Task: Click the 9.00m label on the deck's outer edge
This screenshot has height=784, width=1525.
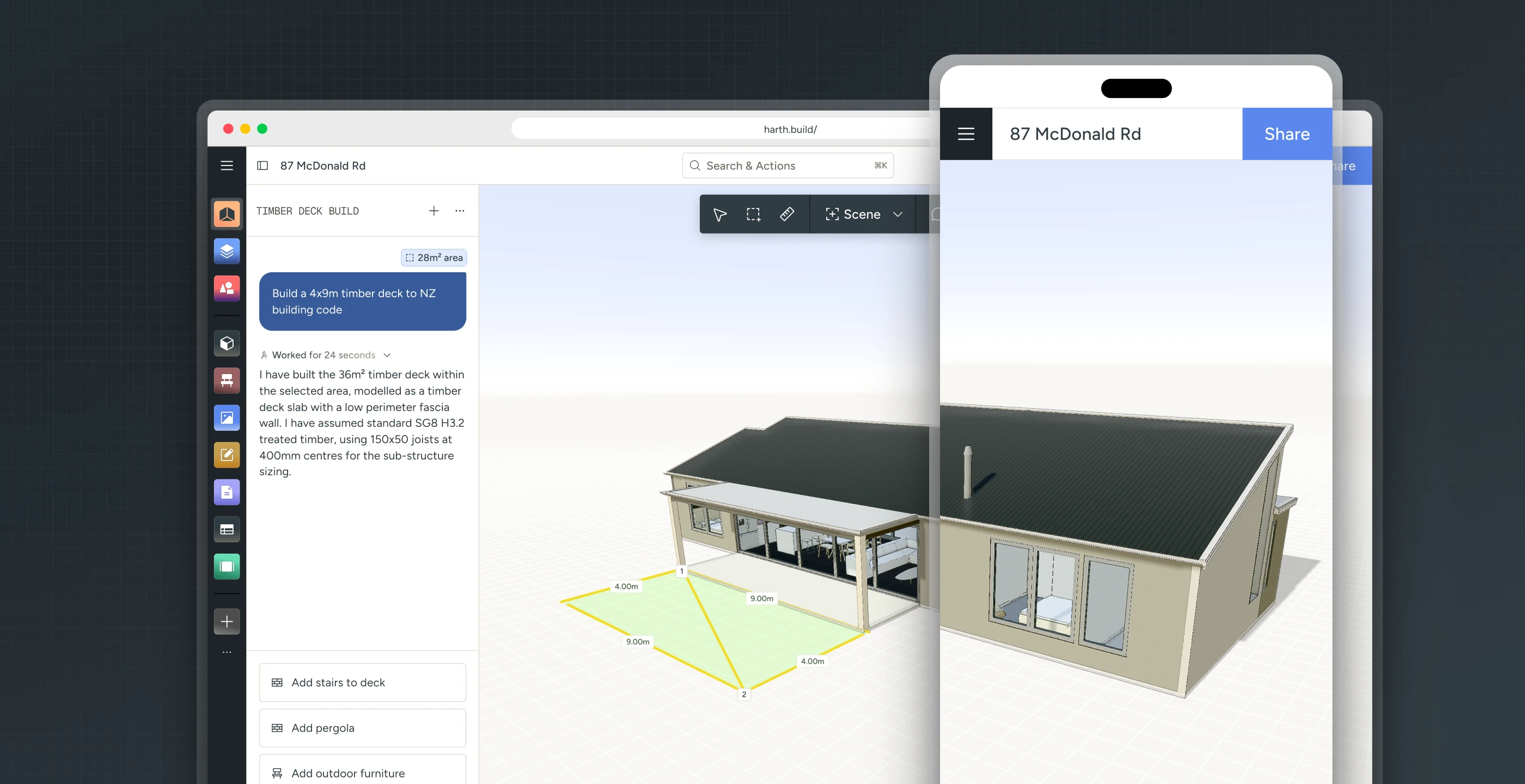Action: coord(638,641)
